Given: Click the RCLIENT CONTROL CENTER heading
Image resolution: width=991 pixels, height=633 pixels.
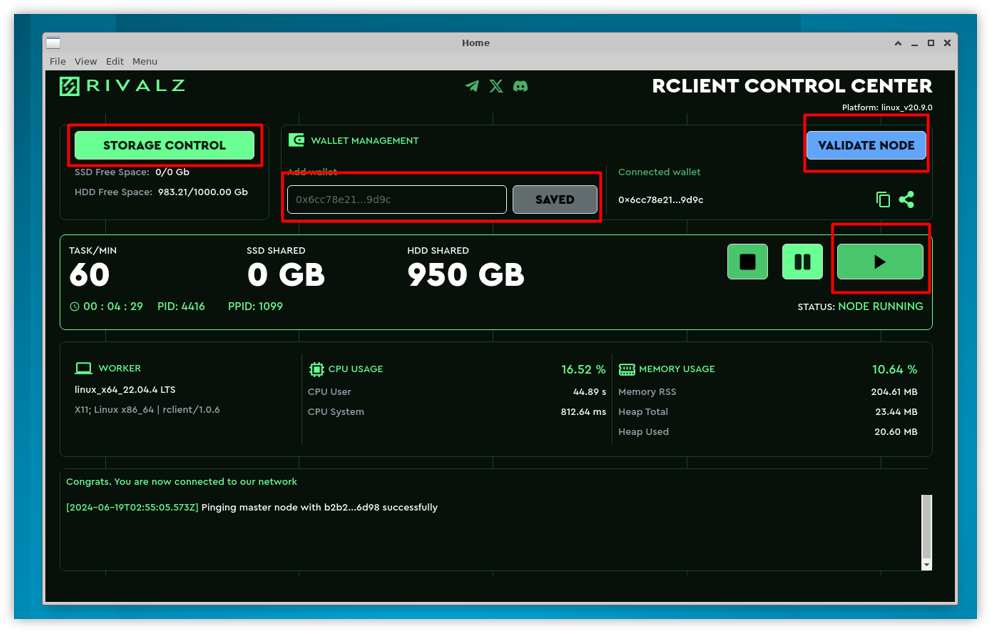Looking at the screenshot, I should point(792,86).
